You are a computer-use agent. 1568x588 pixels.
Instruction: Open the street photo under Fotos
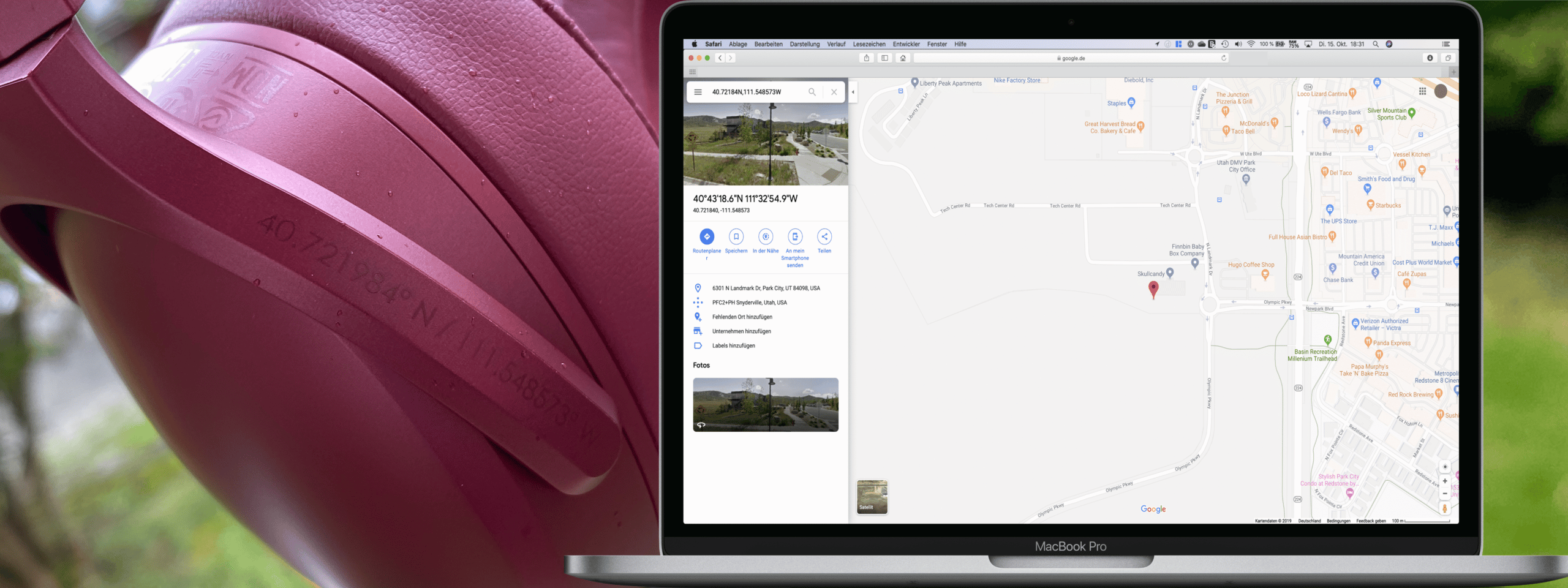pos(765,405)
